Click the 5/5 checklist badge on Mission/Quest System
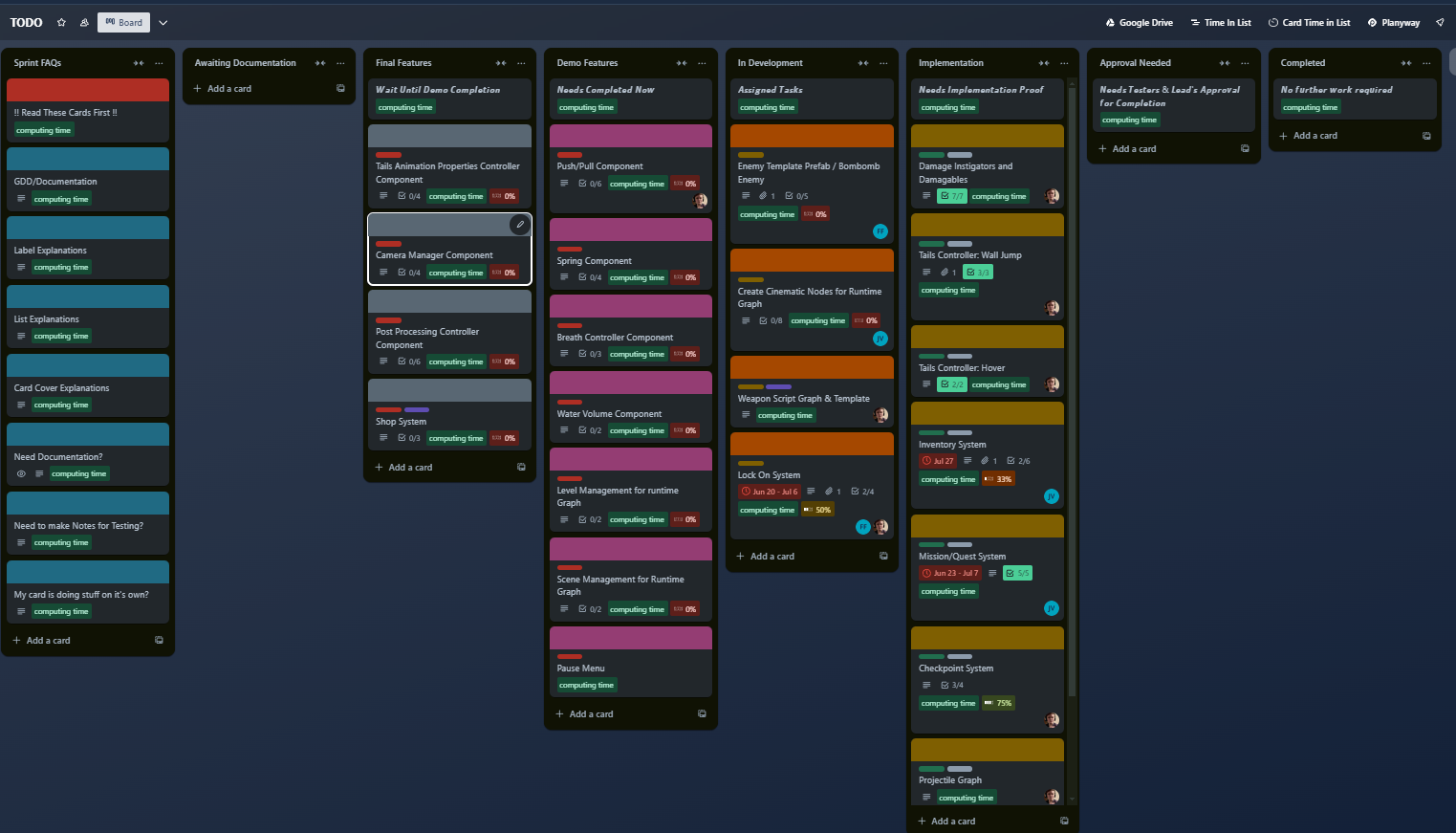This screenshot has width=1456, height=833. point(1017,573)
